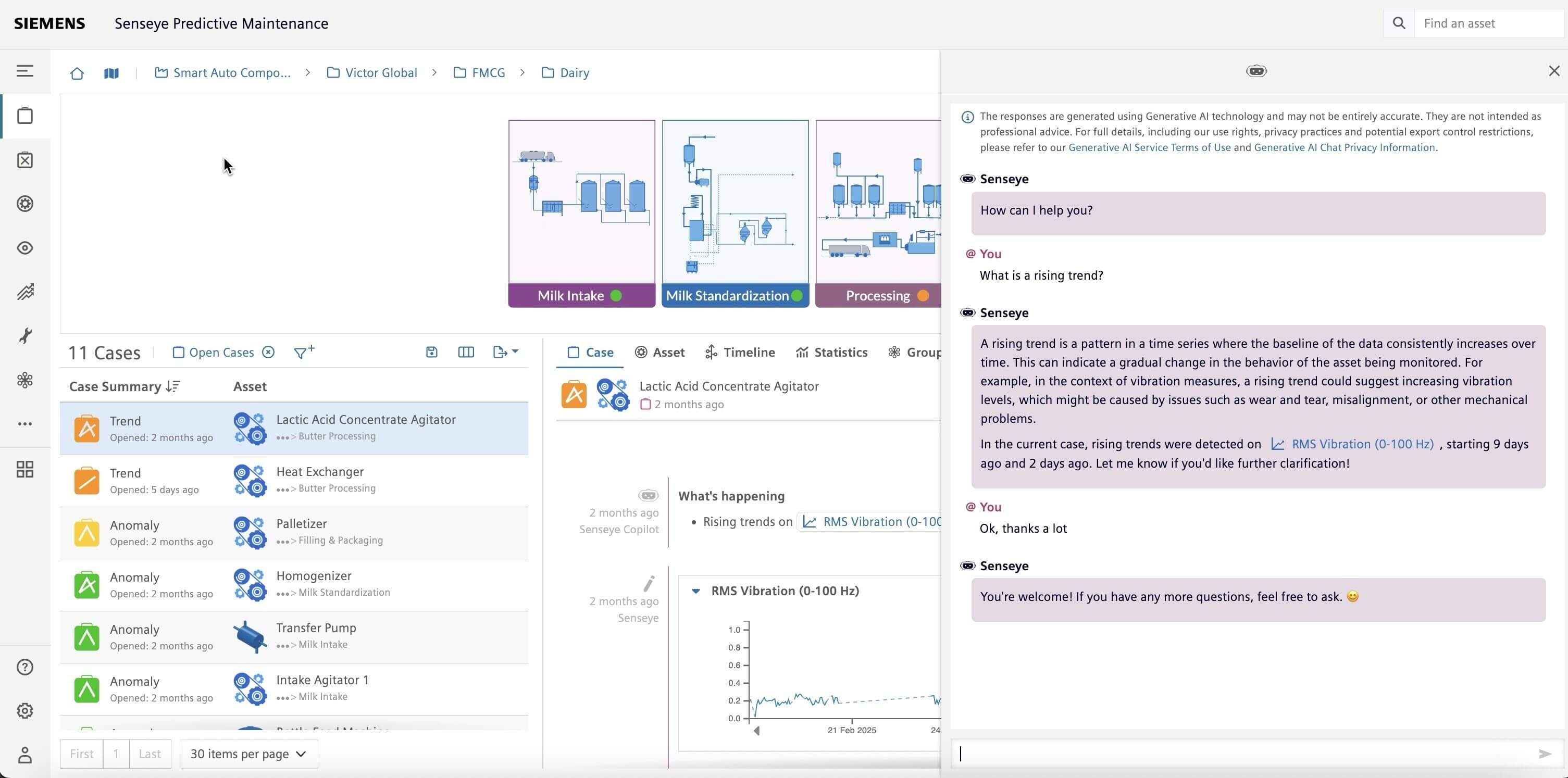Click the Victor Global breadcrumb link

pyautogui.click(x=380, y=73)
